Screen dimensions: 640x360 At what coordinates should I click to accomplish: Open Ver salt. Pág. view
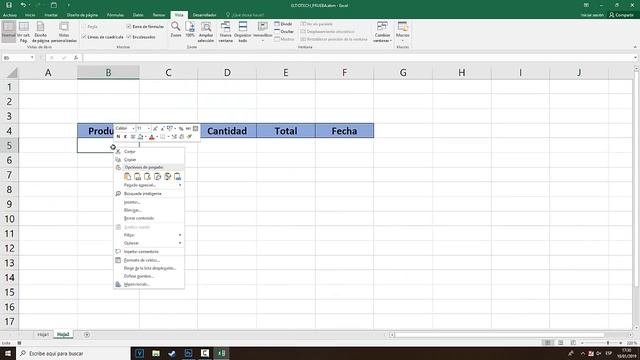pyautogui.click(x=24, y=32)
